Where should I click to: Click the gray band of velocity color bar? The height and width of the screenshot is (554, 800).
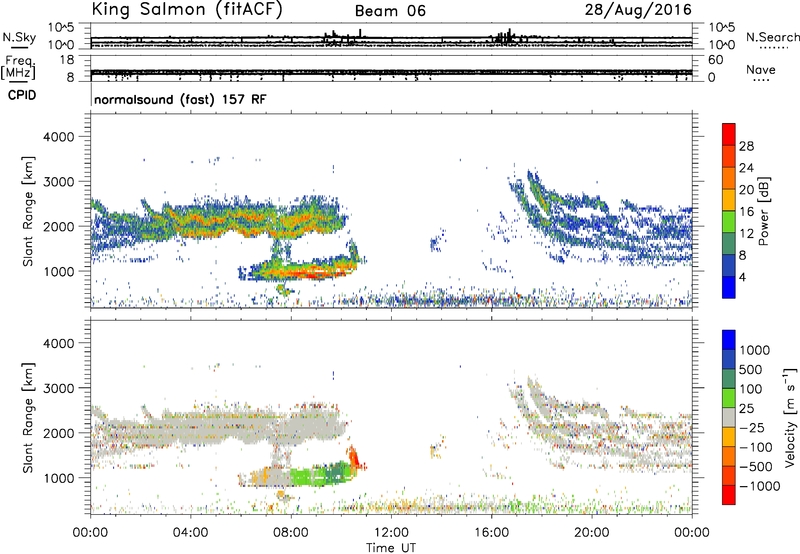(729, 418)
